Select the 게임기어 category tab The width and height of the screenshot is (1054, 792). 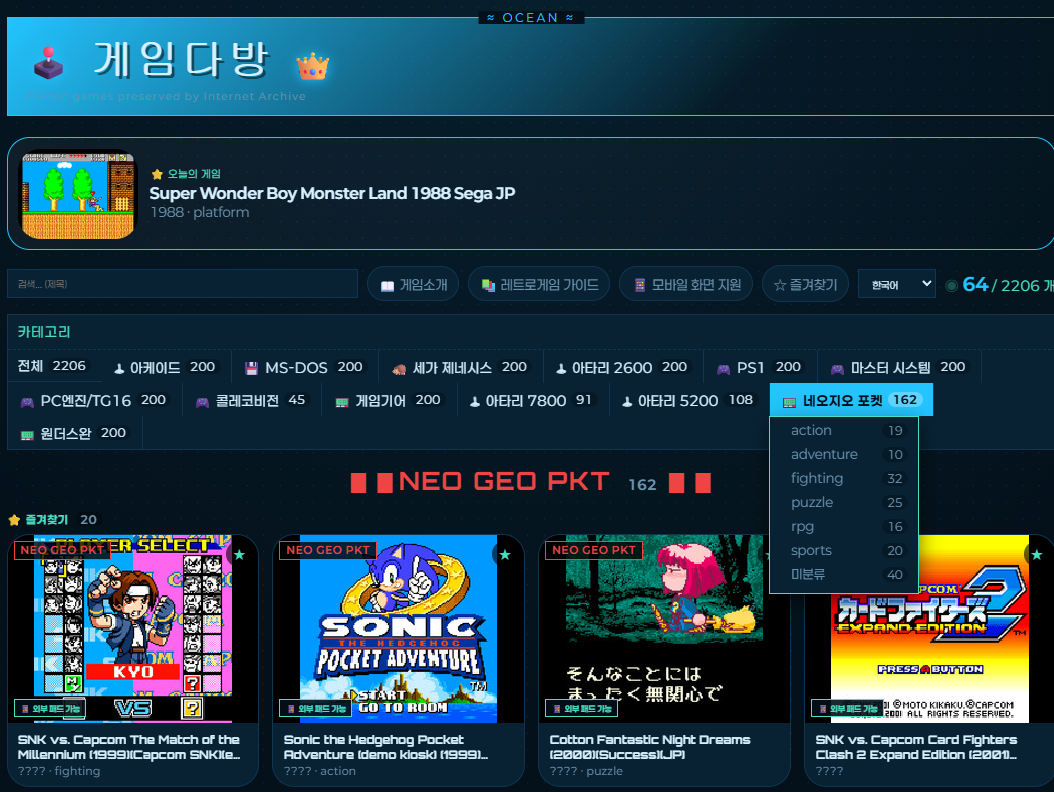click(x=388, y=400)
